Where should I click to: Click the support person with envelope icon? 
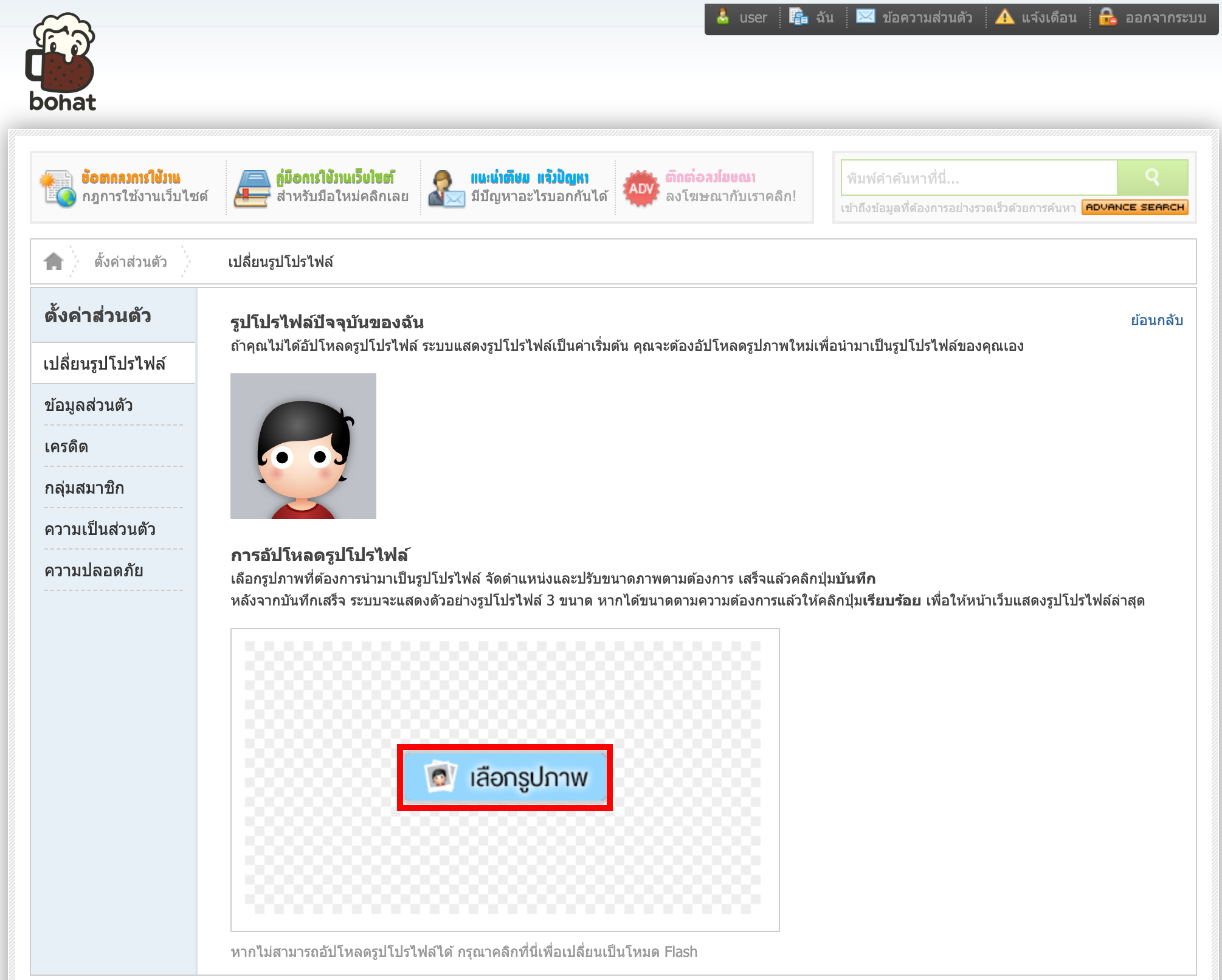pos(446,188)
